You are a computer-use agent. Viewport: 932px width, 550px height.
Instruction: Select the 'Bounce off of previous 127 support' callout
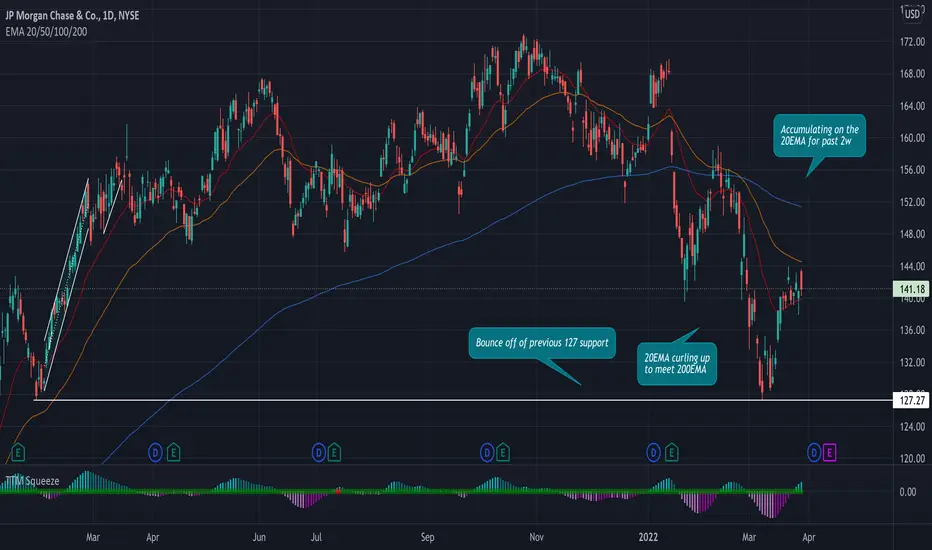point(541,343)
